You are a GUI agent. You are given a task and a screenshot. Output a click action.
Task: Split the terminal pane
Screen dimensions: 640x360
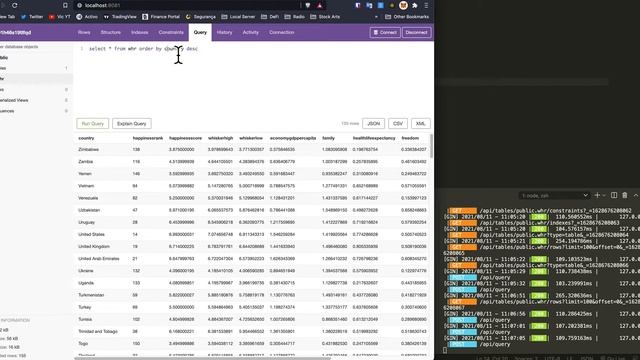[614, 196]
